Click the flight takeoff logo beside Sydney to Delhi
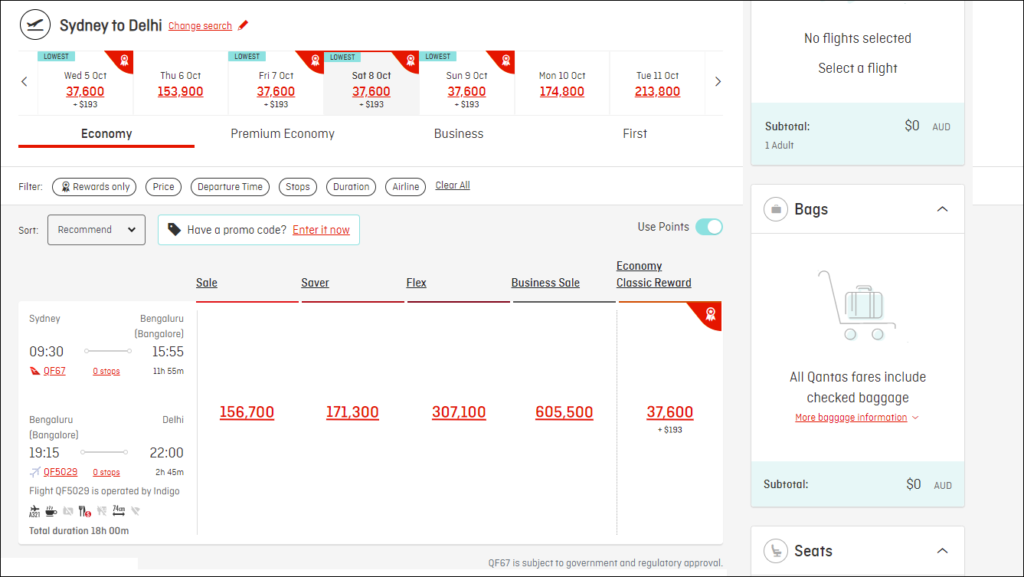 [35, 23]
